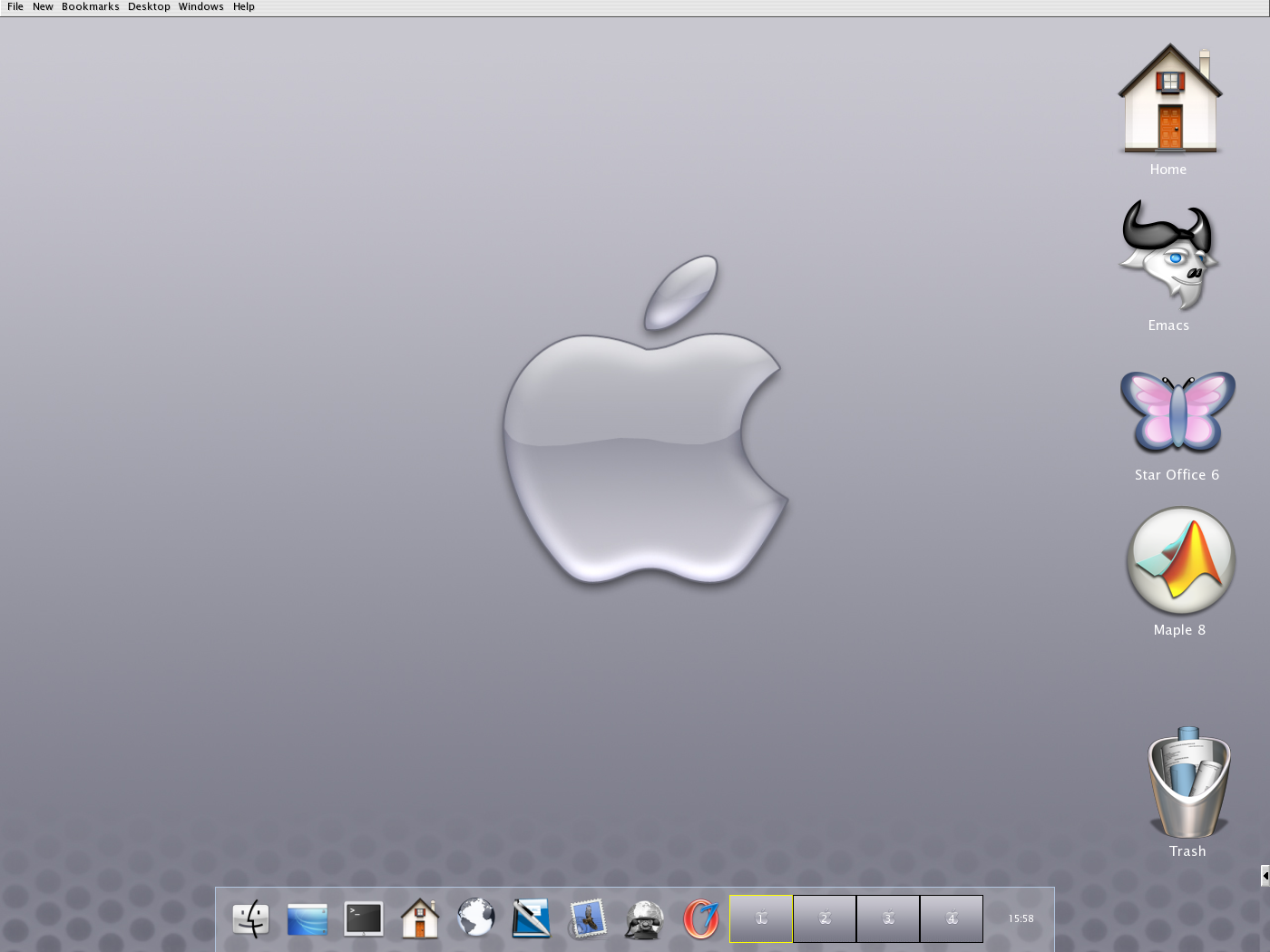Select the Star Office 6 label text
This screenshot has height=952, width=1270.
pos(1177,475)
